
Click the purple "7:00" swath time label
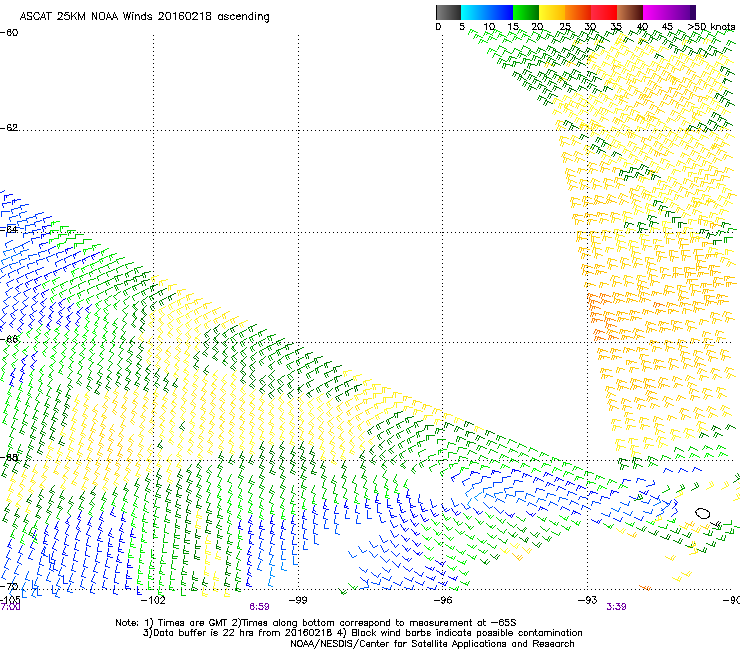click(10, 607)
